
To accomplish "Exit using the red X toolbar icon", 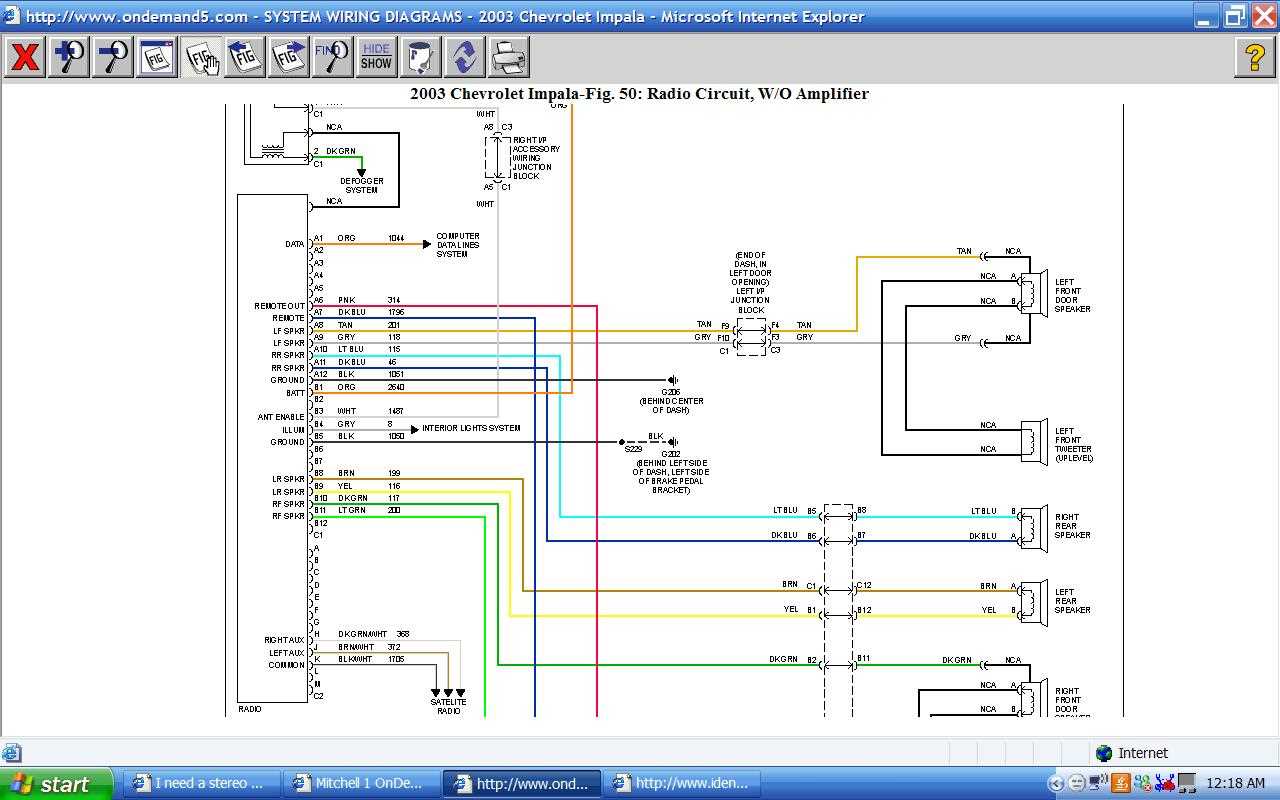I will [x=25, y=57].
